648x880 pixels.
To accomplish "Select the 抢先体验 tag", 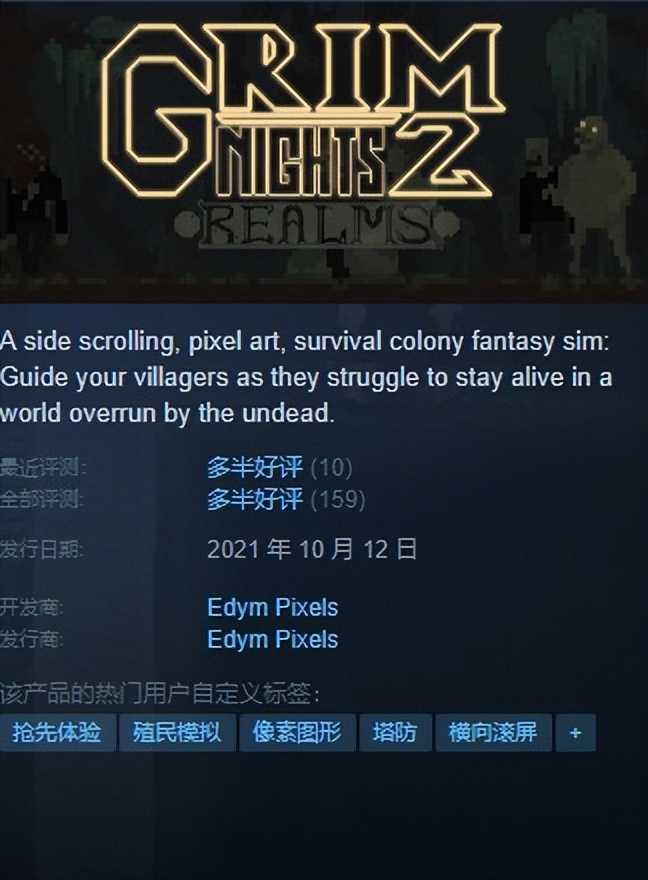I will coord(57,732).
